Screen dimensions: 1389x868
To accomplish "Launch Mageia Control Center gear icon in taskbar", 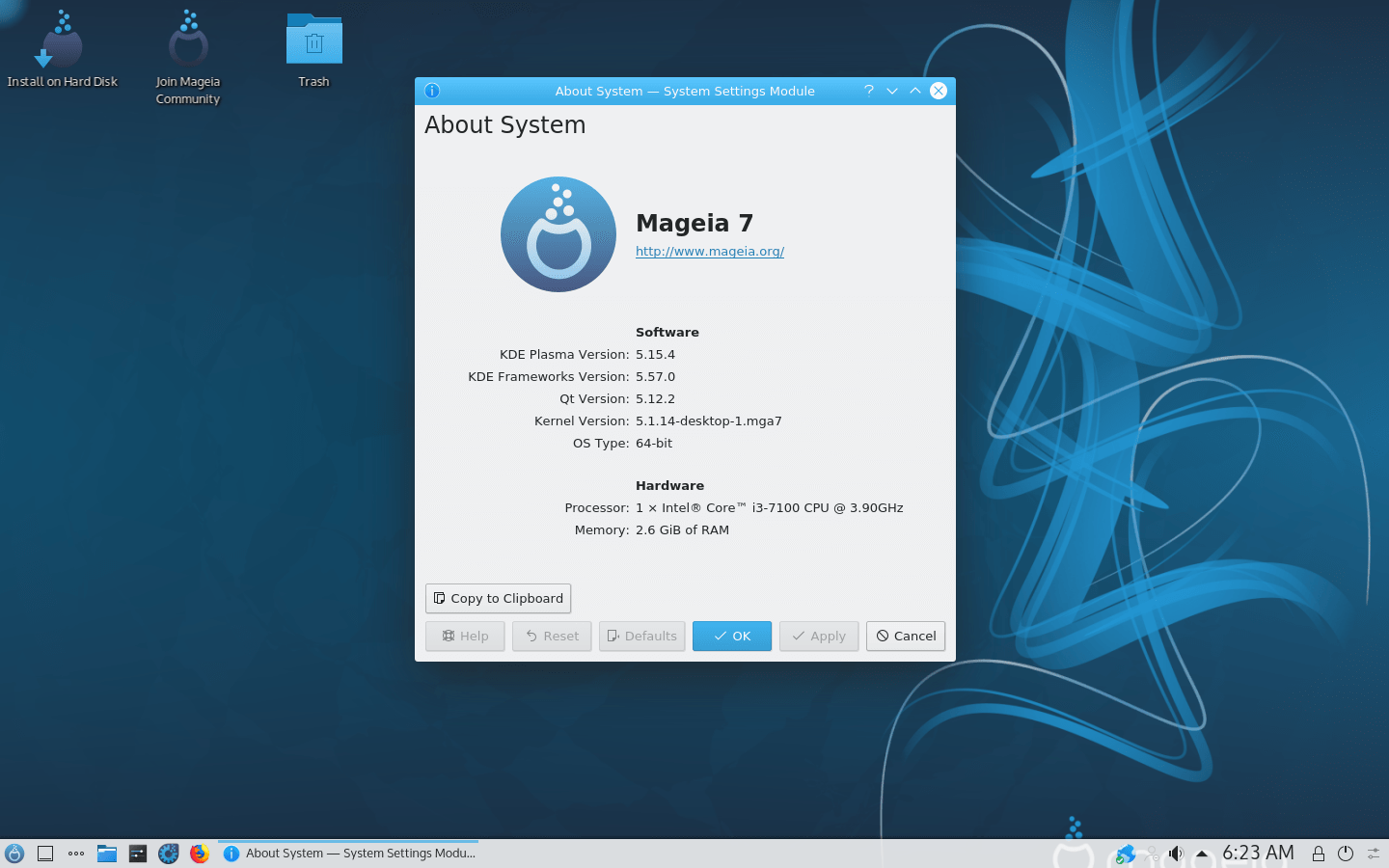I will point(169,854).
